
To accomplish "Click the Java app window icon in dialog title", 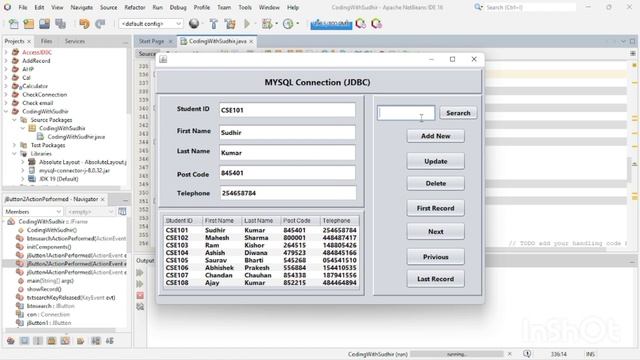I will coord(163,60).
